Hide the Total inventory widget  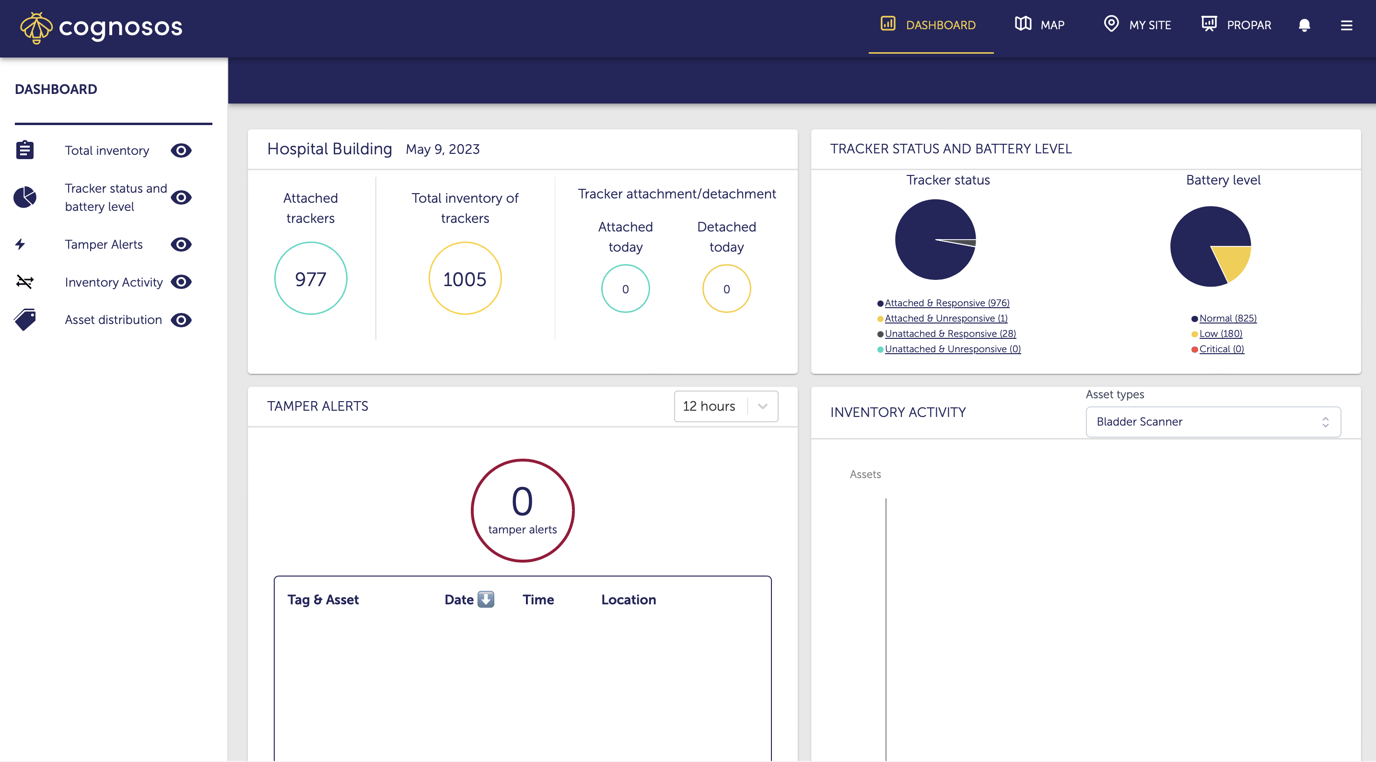(x=181, y=150)
